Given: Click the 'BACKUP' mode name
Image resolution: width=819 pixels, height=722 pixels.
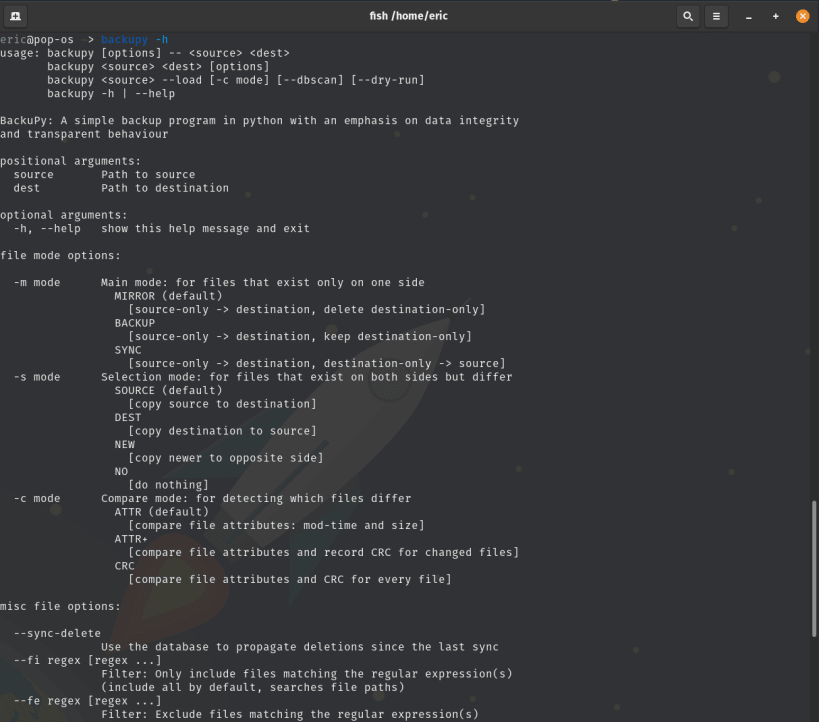Looking at the screenshot, I should coord(135,323).
